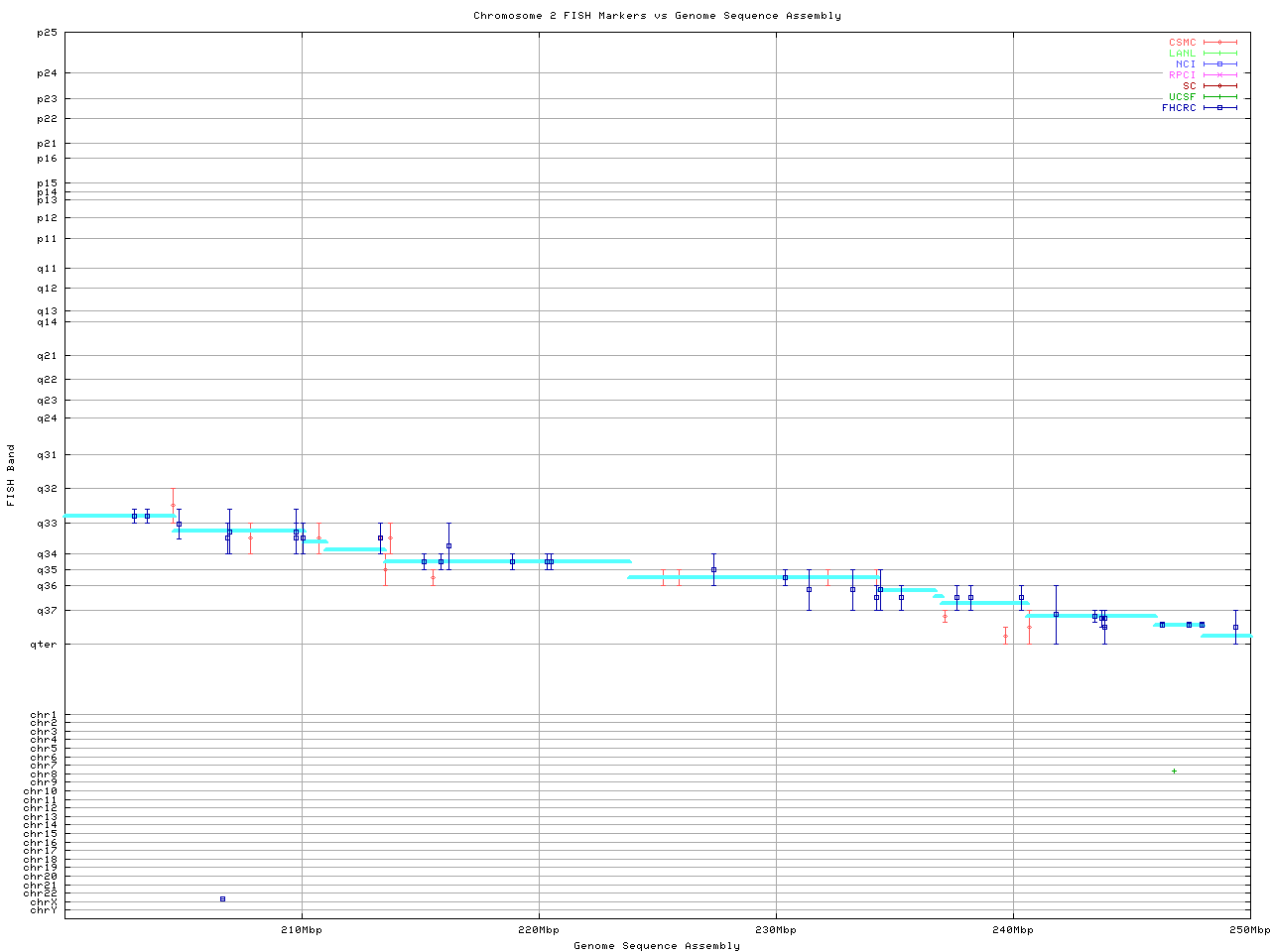This screenshot has width=1270, height=952.
Task: Click the 'FISH Band' y-axis title
Action: 11,475
